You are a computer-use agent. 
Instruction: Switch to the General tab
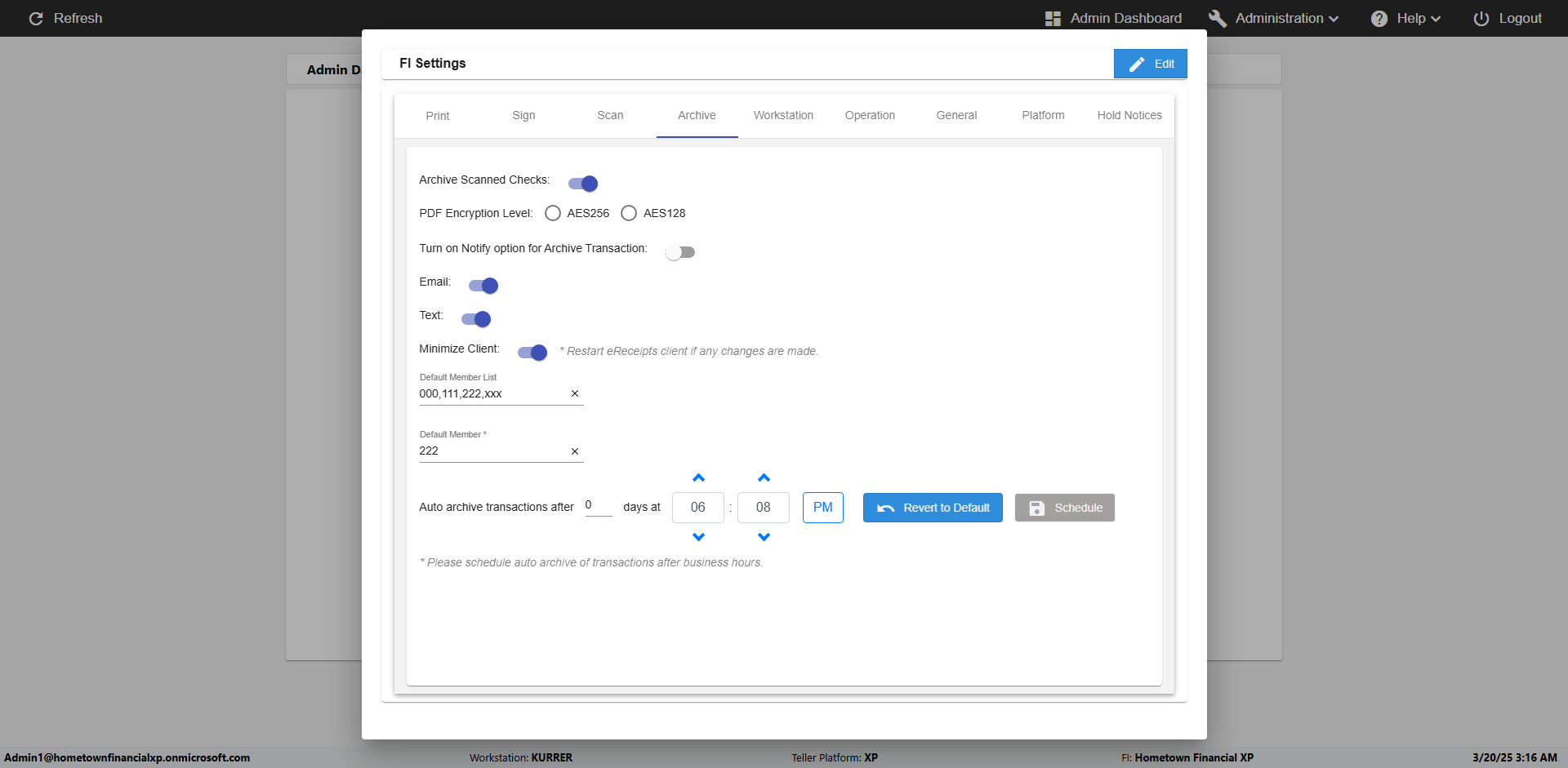click(x=956, y=116)
